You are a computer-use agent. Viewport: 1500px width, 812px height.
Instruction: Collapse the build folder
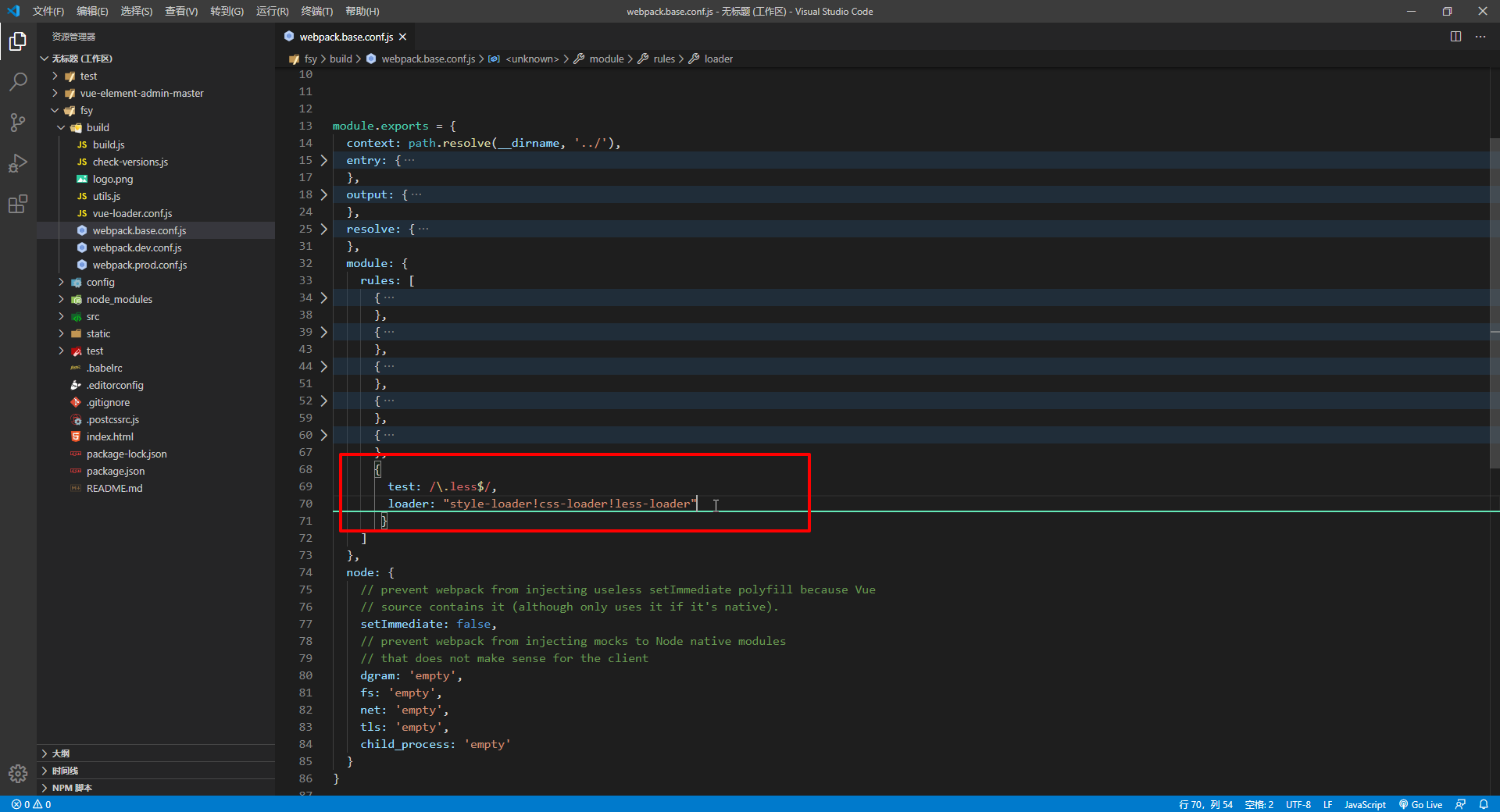tap(155, 127)
